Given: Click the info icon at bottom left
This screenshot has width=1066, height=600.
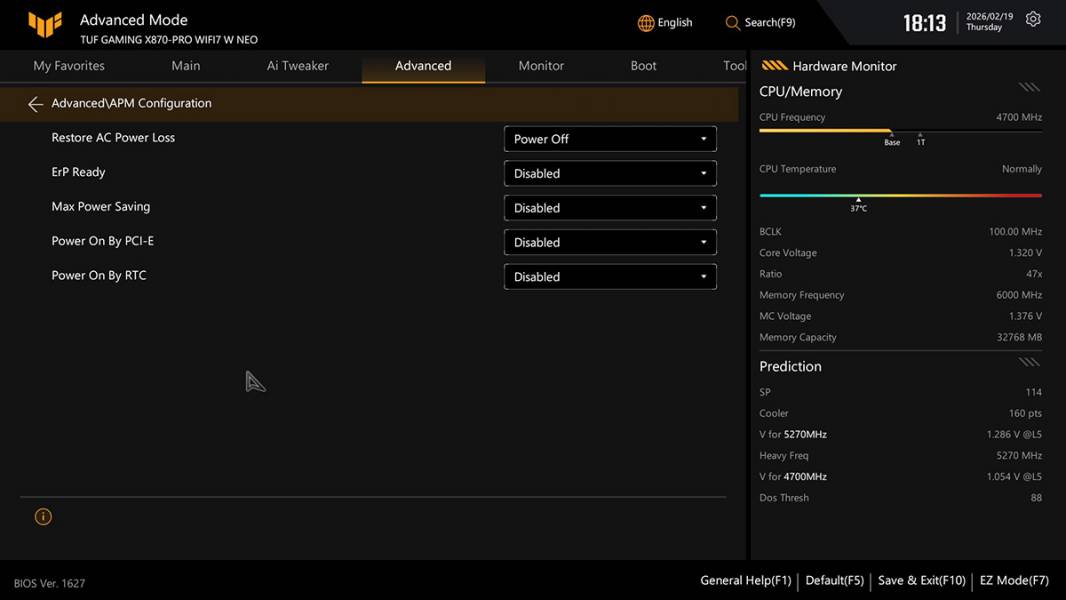Looking at the screenshot, I should (x=43, y=517).
